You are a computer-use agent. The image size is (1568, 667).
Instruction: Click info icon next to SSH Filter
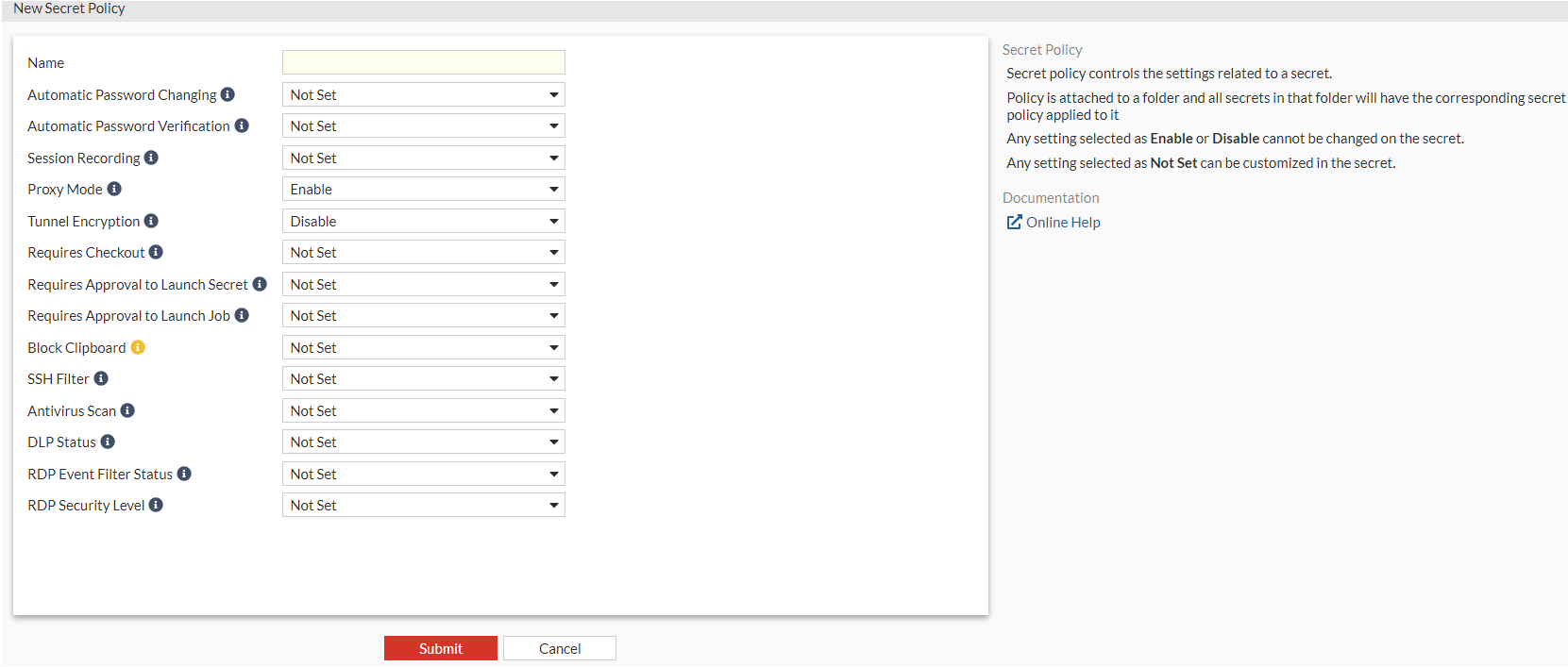tap(101, 378)
